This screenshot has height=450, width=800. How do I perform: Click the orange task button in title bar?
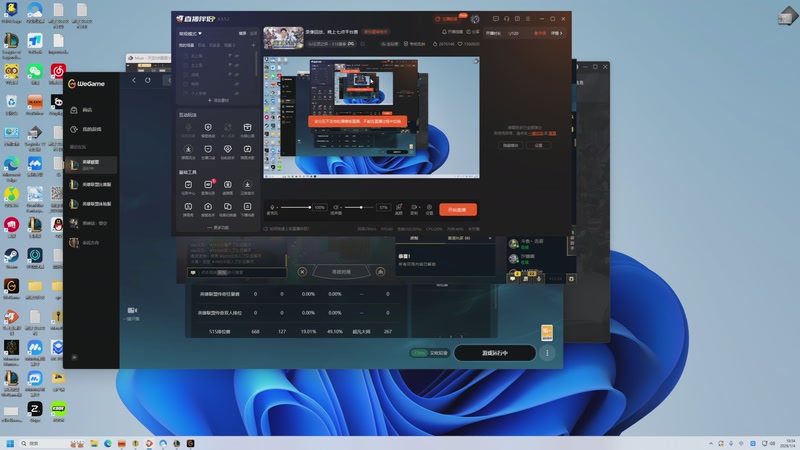447,19
